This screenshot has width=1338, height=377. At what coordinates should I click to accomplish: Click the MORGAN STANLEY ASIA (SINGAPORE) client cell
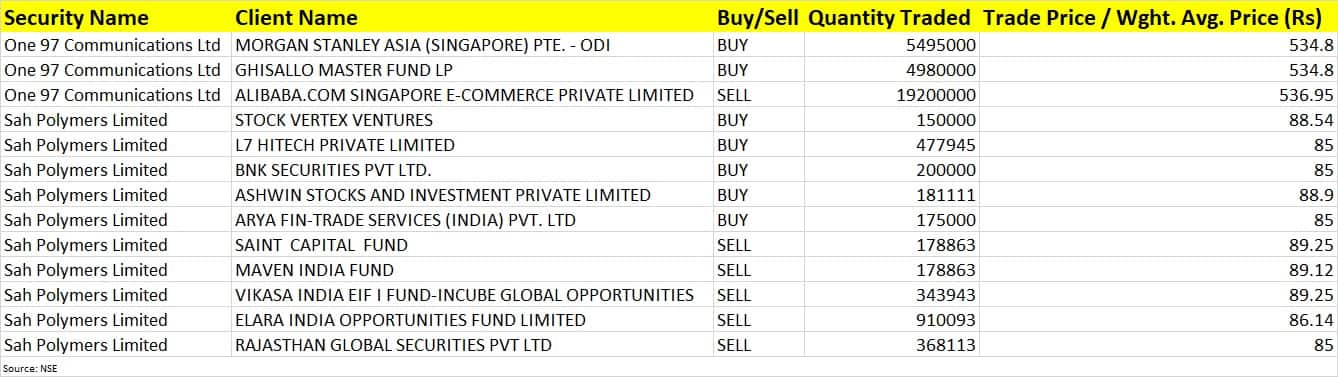point(472,45)
